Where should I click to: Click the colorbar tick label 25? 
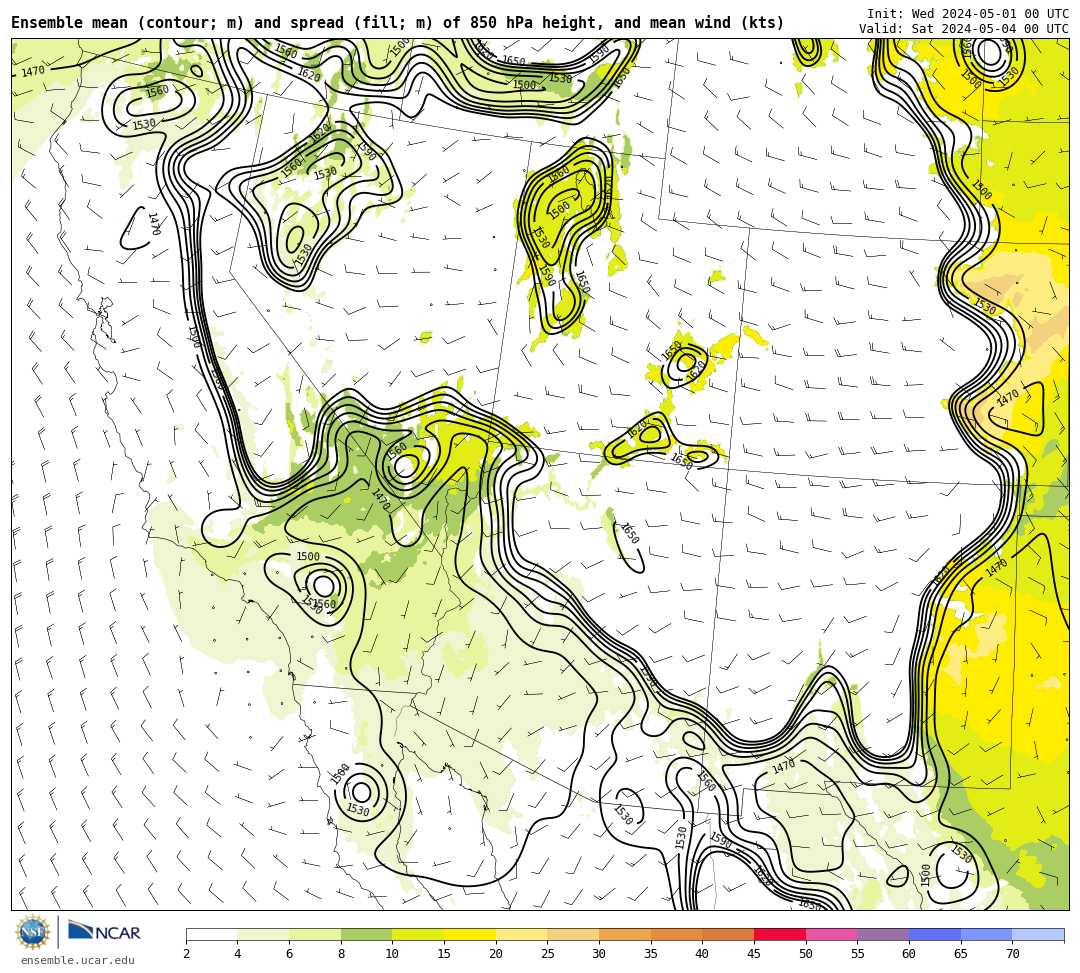pyautogui.click(x=548, y=954)
